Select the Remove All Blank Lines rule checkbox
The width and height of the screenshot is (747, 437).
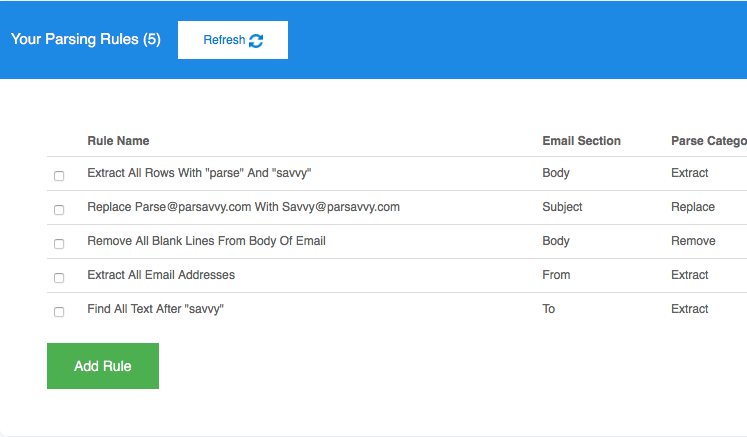[59, 244]
